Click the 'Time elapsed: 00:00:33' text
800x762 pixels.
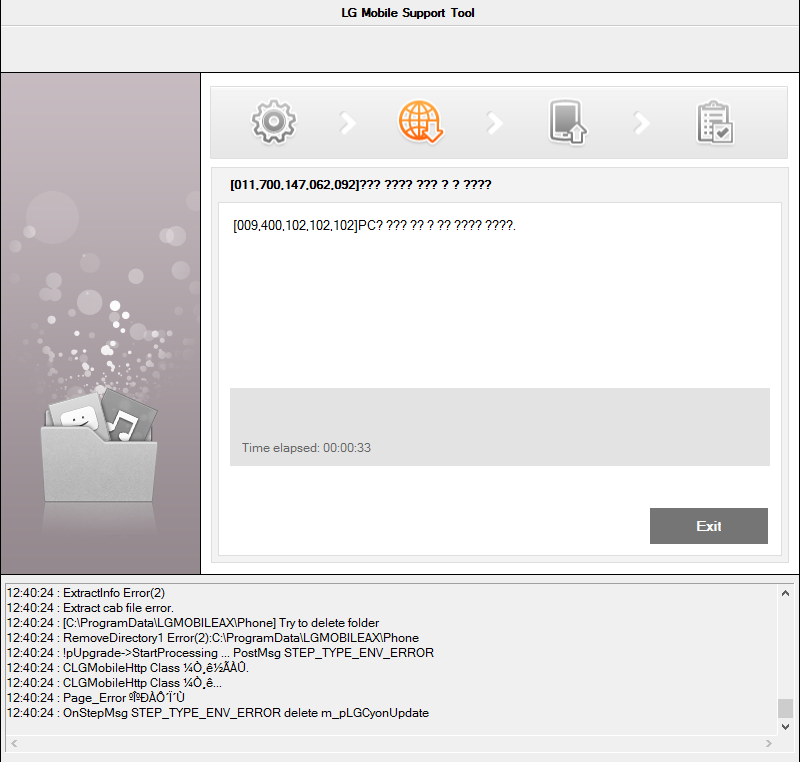click(306, 448)
